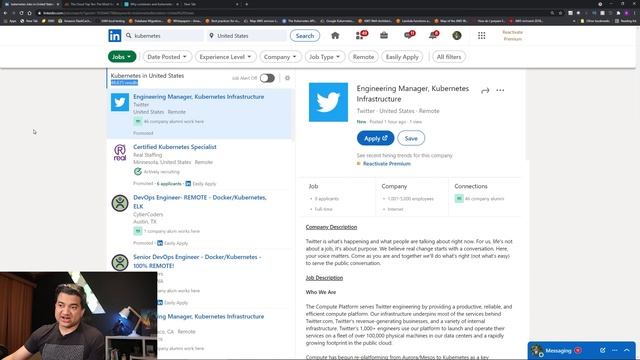Open Messaging bar three-dot options
The image size is (640, 360).
point(615,350)
